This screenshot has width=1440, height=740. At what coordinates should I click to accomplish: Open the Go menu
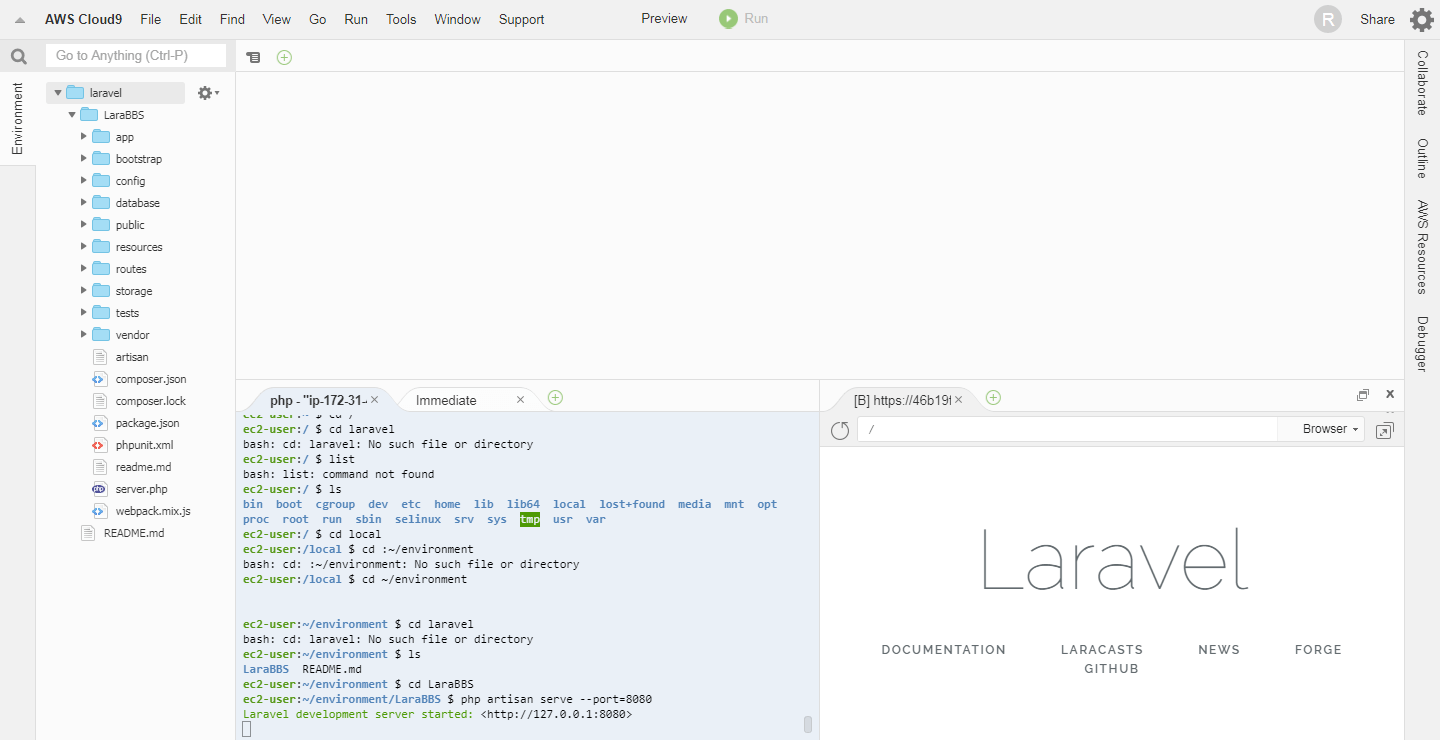pyautogui.click(x=317, y=19)
